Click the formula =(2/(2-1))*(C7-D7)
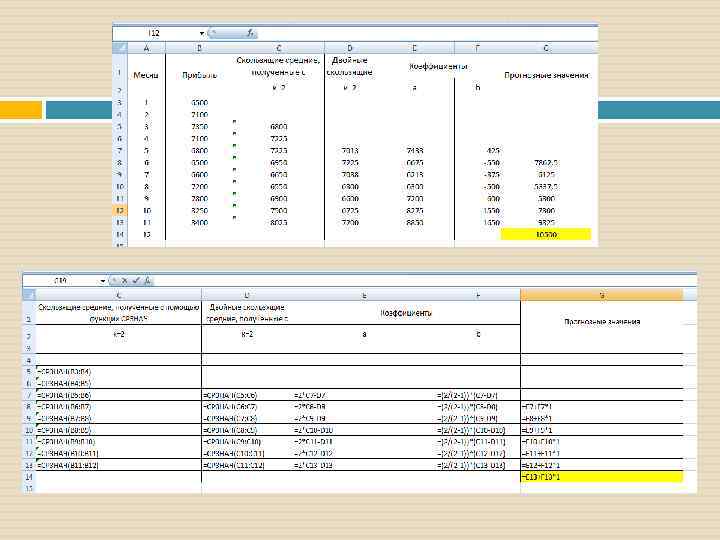The height and width of the screenshot is (540, 720). (x=467, y=395)
